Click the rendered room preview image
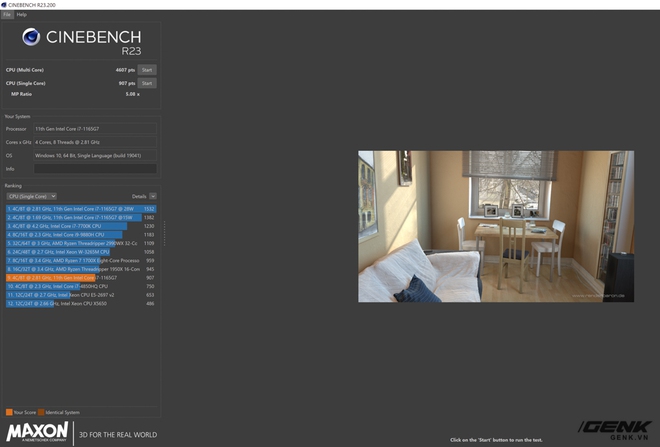This screenshot has height=447, width=660. pos(496,226)
